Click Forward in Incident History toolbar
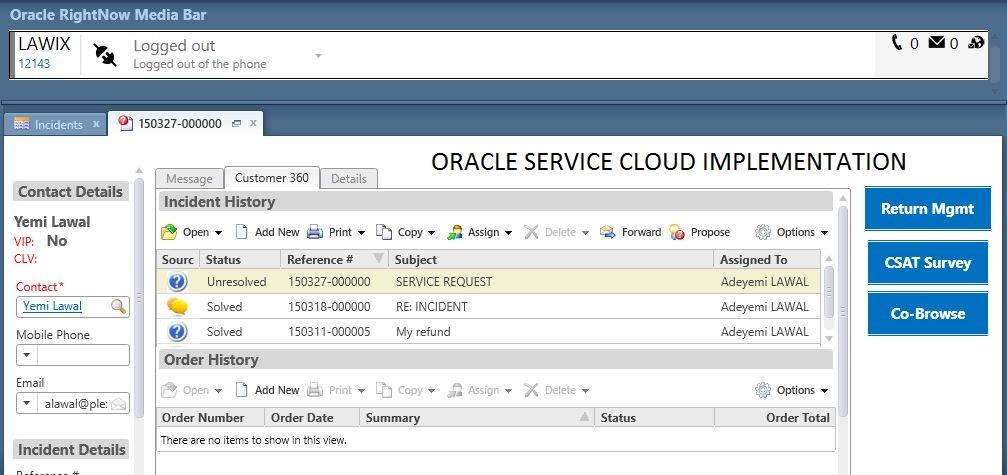 click(x=630, y=232)
